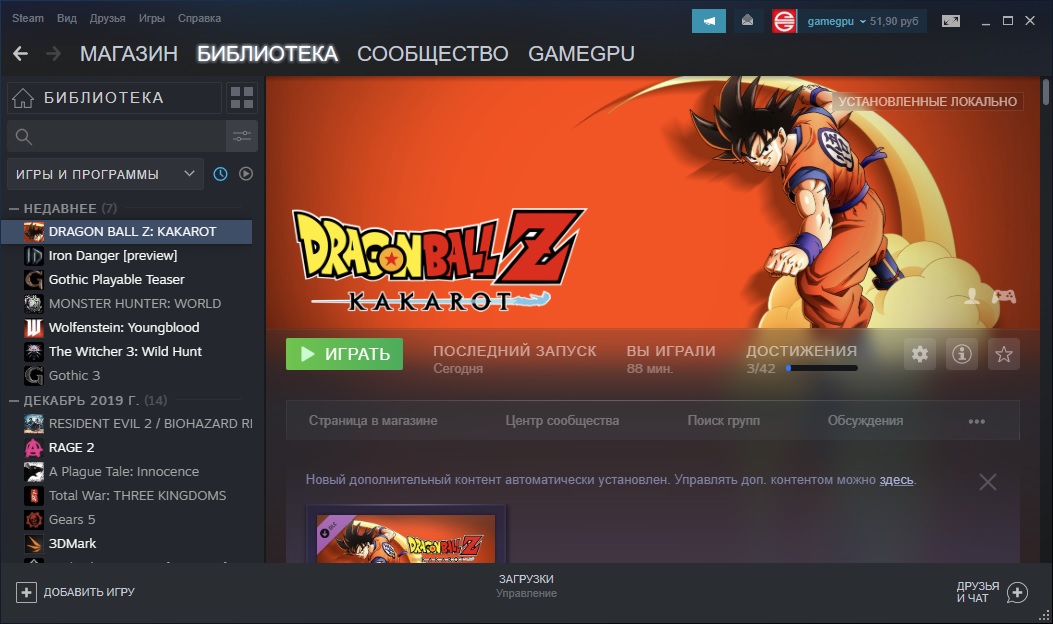Go to GAMEGPU profile tab
1053x624 pixels.
coord(582,54)
